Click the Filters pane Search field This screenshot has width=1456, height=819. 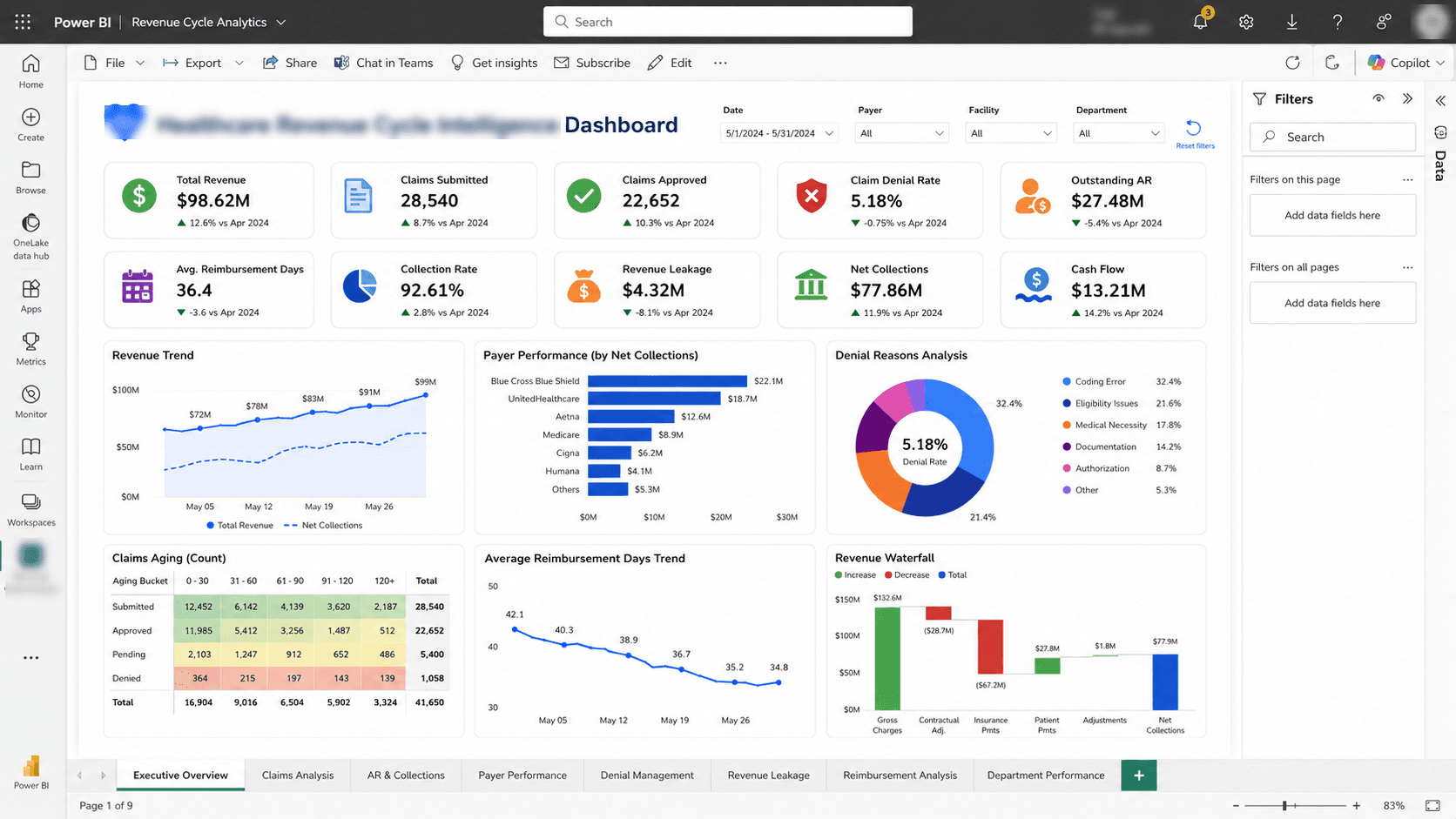[x=1332, y=137]
